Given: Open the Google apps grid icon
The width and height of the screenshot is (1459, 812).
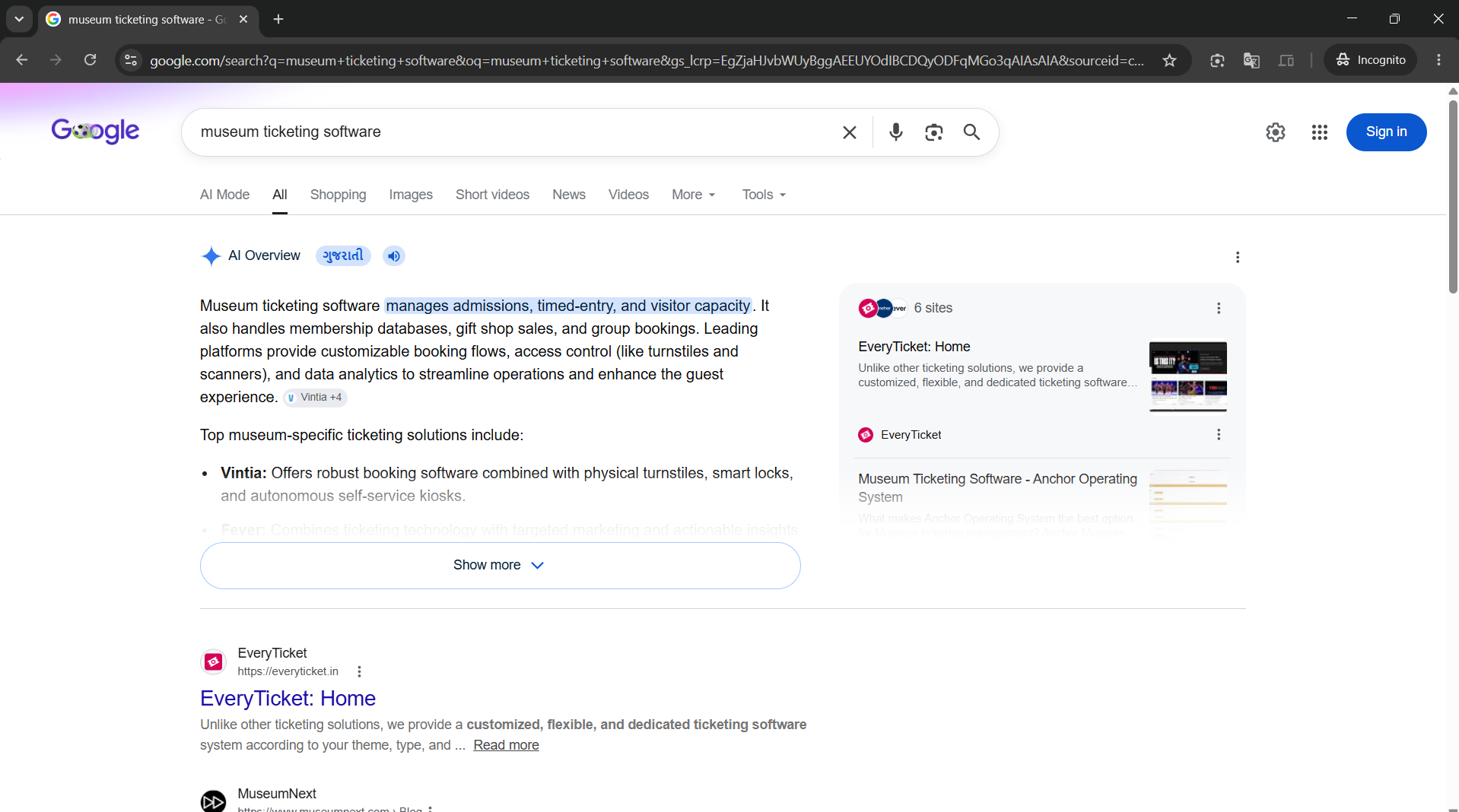Looking at the screenshot, I should (x=1320, y=132).
